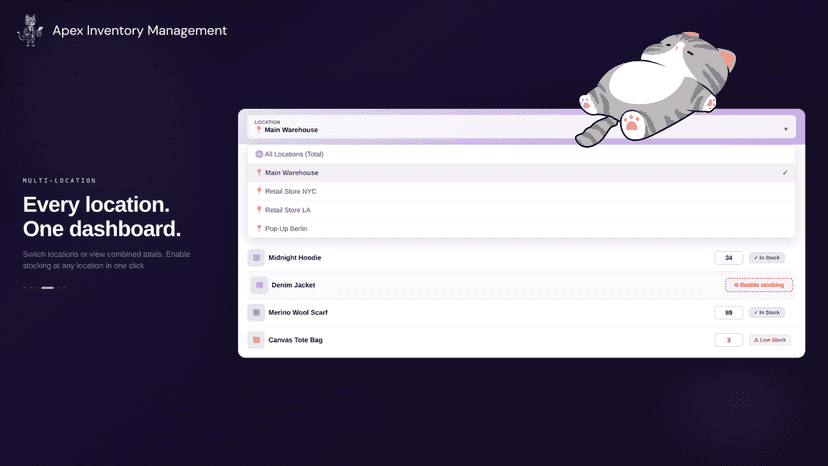This screenshot has width=828, height=466.
Task: Click the In Stock badge for Merino Wool Scarf
Action: (767, 313)
